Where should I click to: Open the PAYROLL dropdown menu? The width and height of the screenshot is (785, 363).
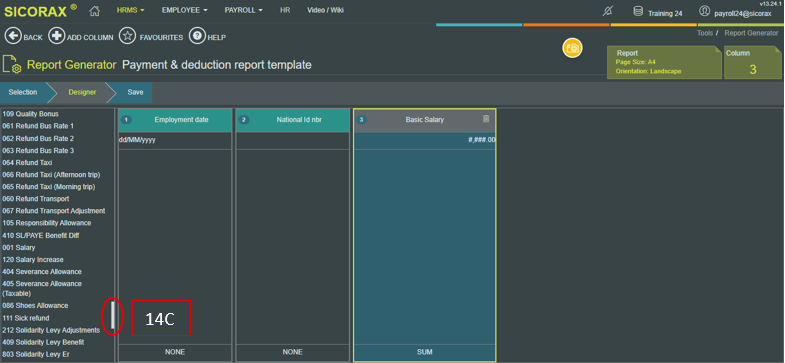(243, 11)
